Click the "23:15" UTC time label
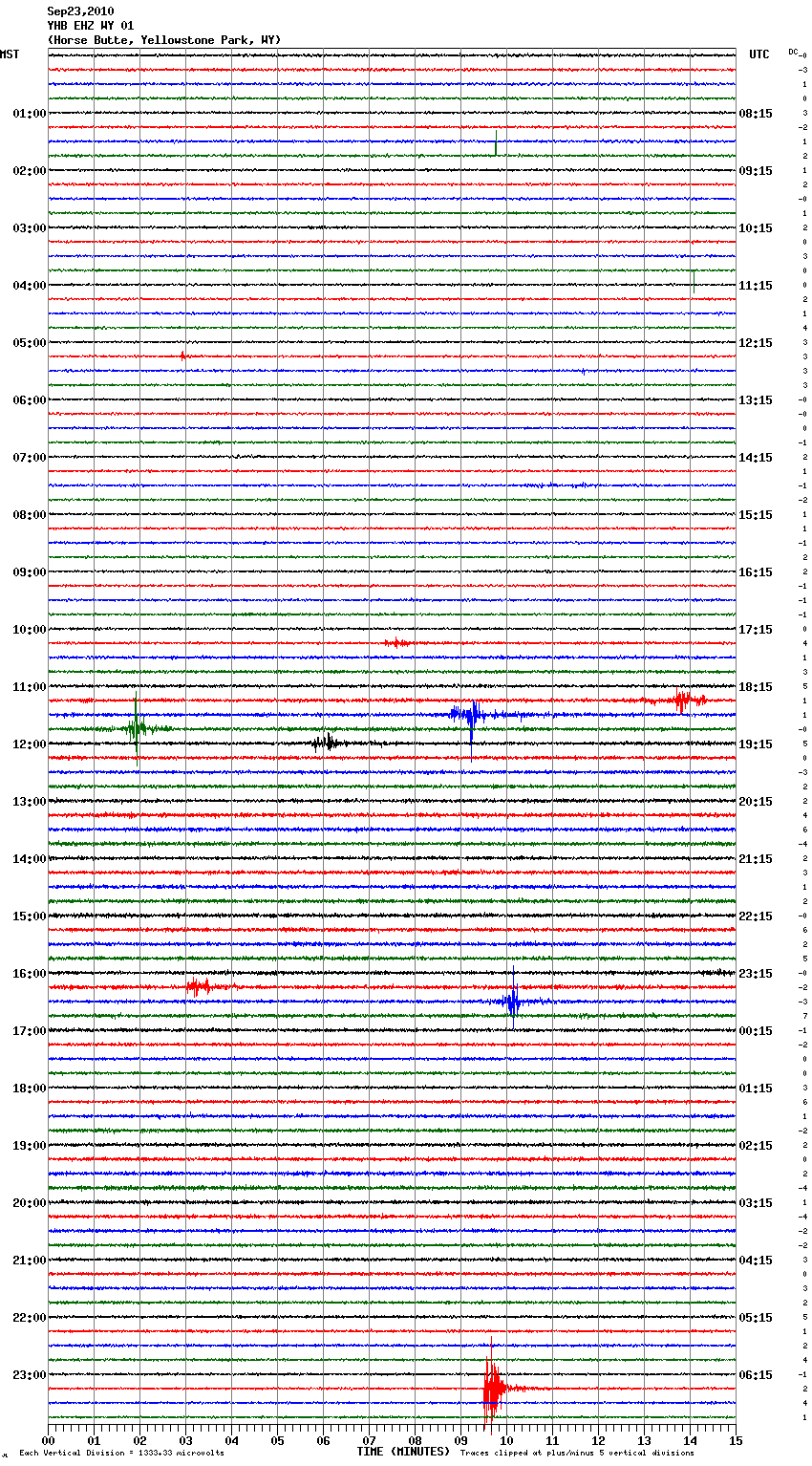Image resolution: width=812 pixels, height=1466 pixels. [756, 974]
